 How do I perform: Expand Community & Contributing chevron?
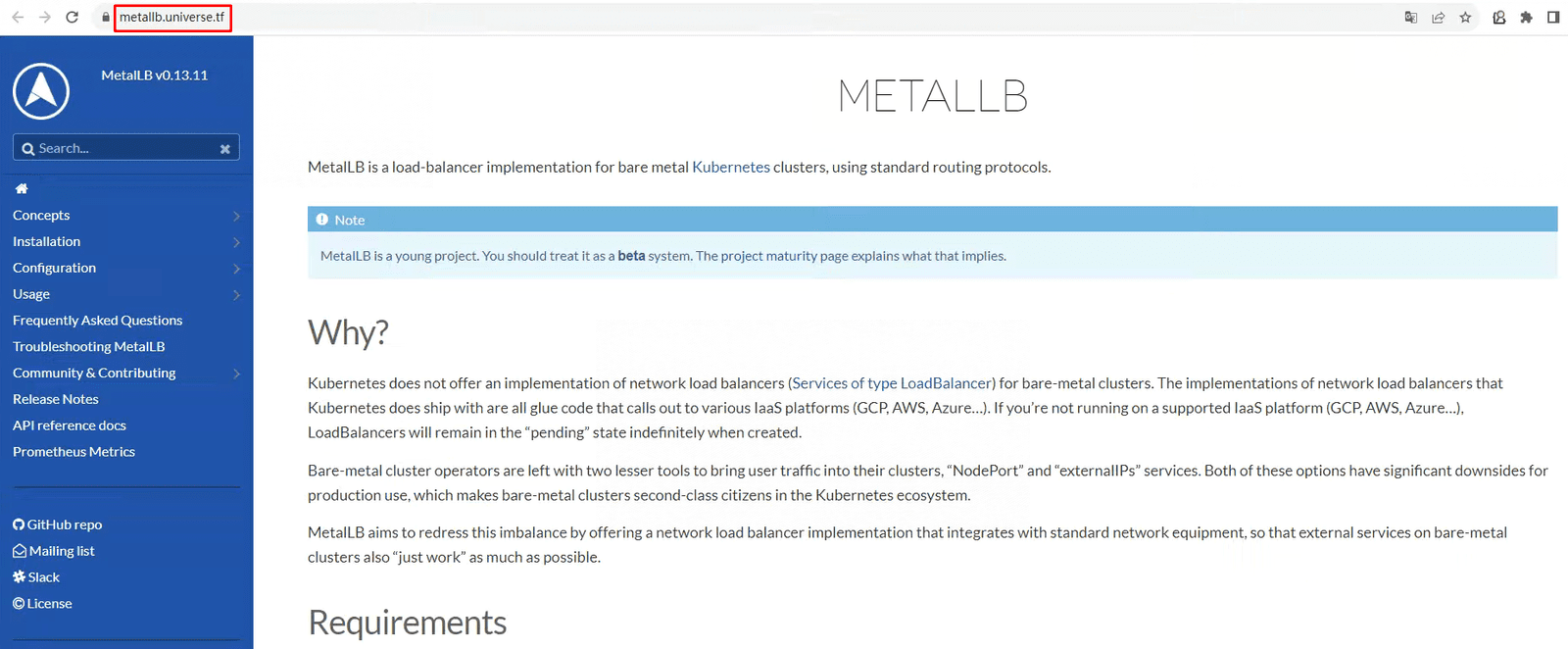point(236,374)
